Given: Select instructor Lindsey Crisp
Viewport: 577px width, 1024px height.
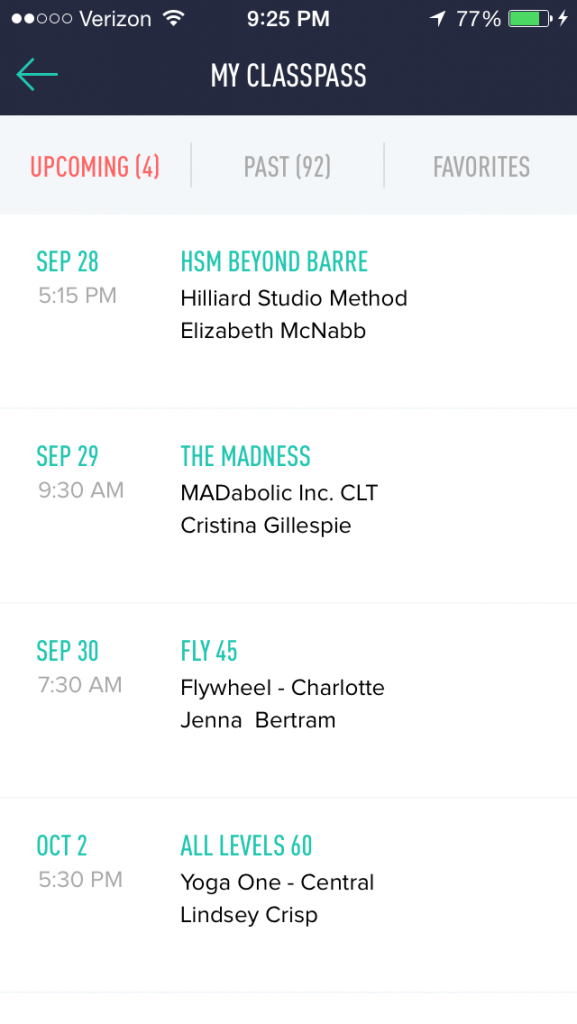Looking at the screenshot, I should (x=249, y=916).
